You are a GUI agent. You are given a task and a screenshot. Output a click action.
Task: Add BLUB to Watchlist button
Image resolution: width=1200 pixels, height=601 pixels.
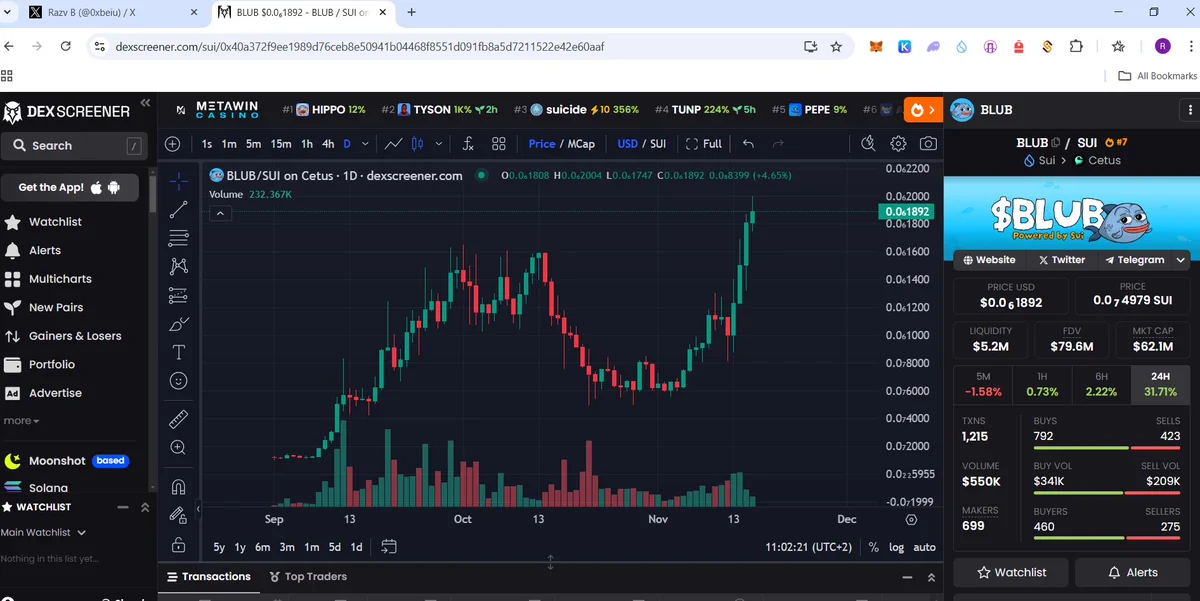[x=1011, y=572]
